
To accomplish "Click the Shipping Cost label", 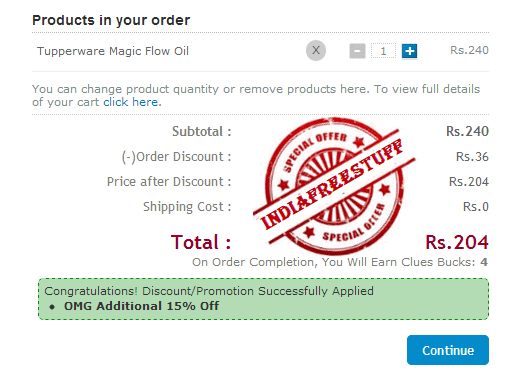I will point(187,207).
